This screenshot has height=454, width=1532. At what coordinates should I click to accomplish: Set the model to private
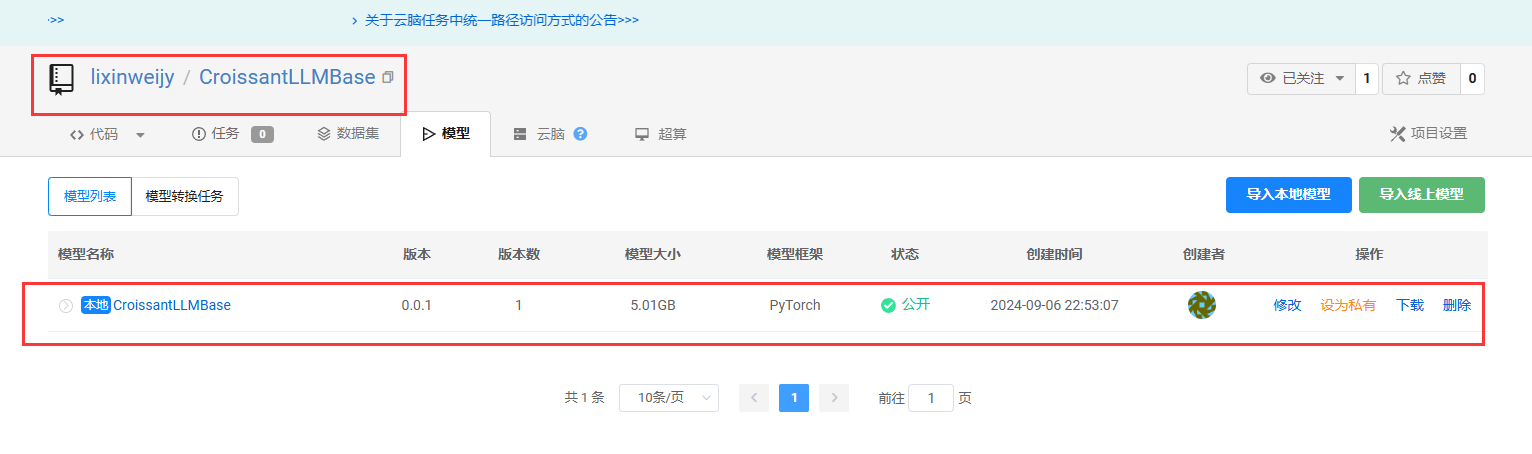[x=1347, y=305]
